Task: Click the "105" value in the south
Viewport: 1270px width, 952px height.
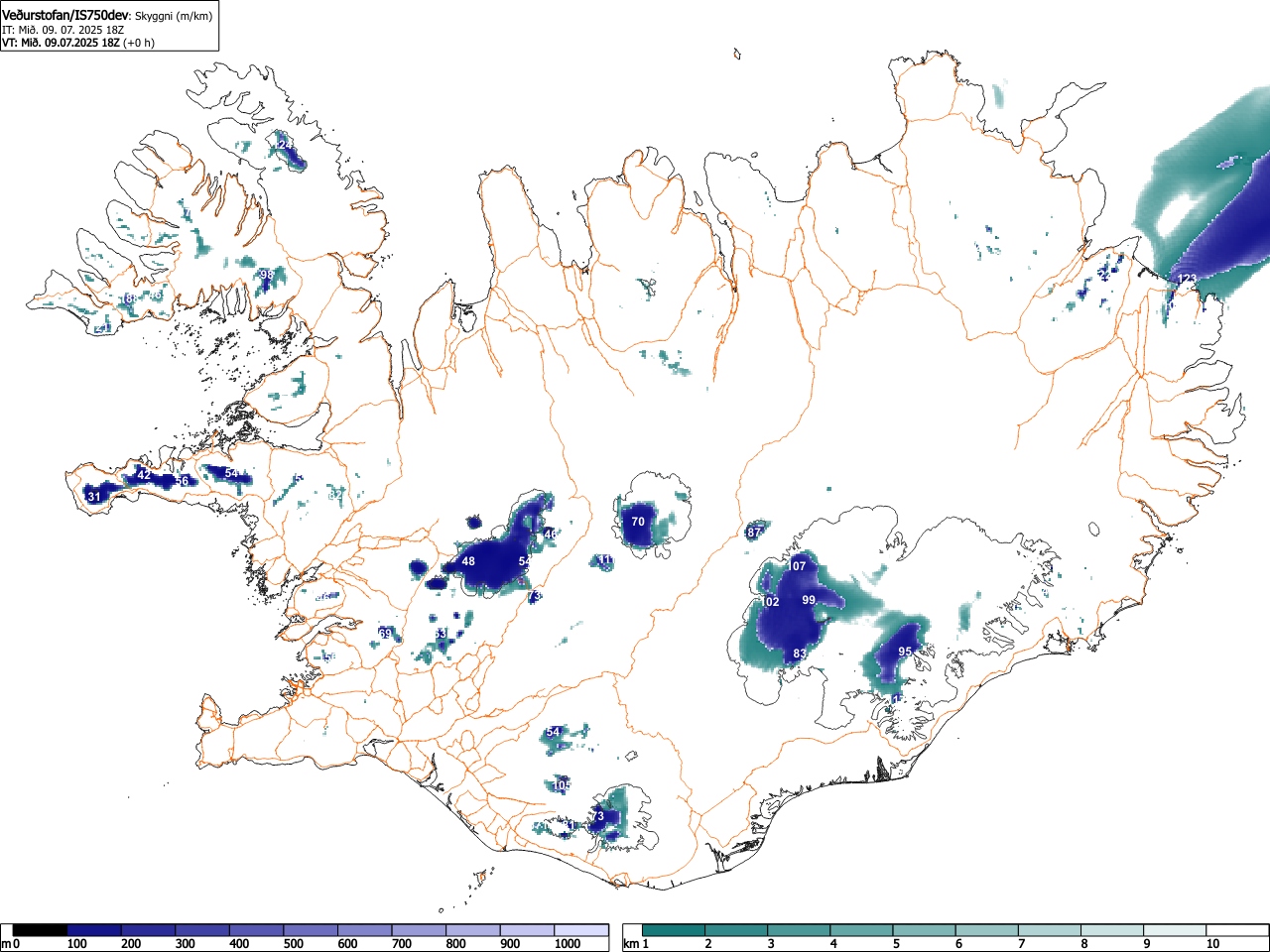Action: pos(562,785)
